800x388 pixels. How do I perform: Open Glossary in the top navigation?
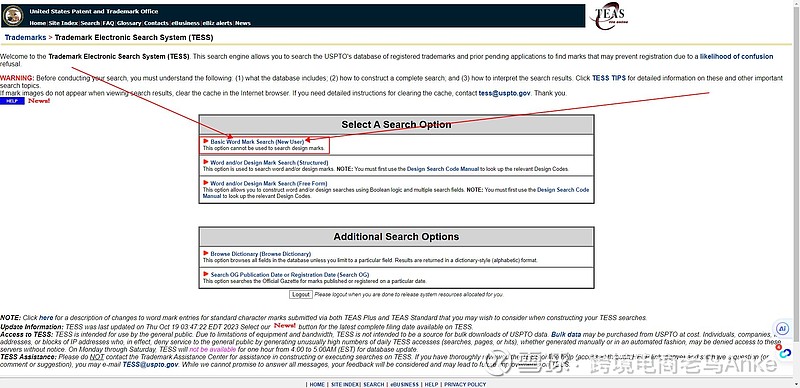129,23
